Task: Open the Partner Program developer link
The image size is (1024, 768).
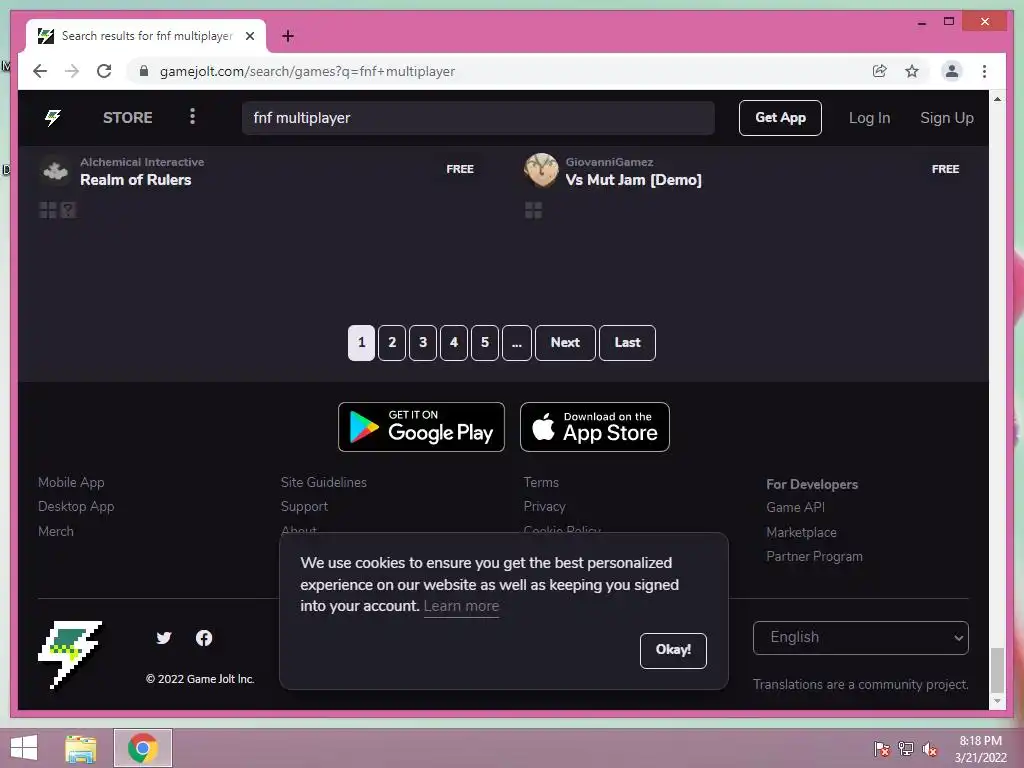Action: tap(814, 556)
